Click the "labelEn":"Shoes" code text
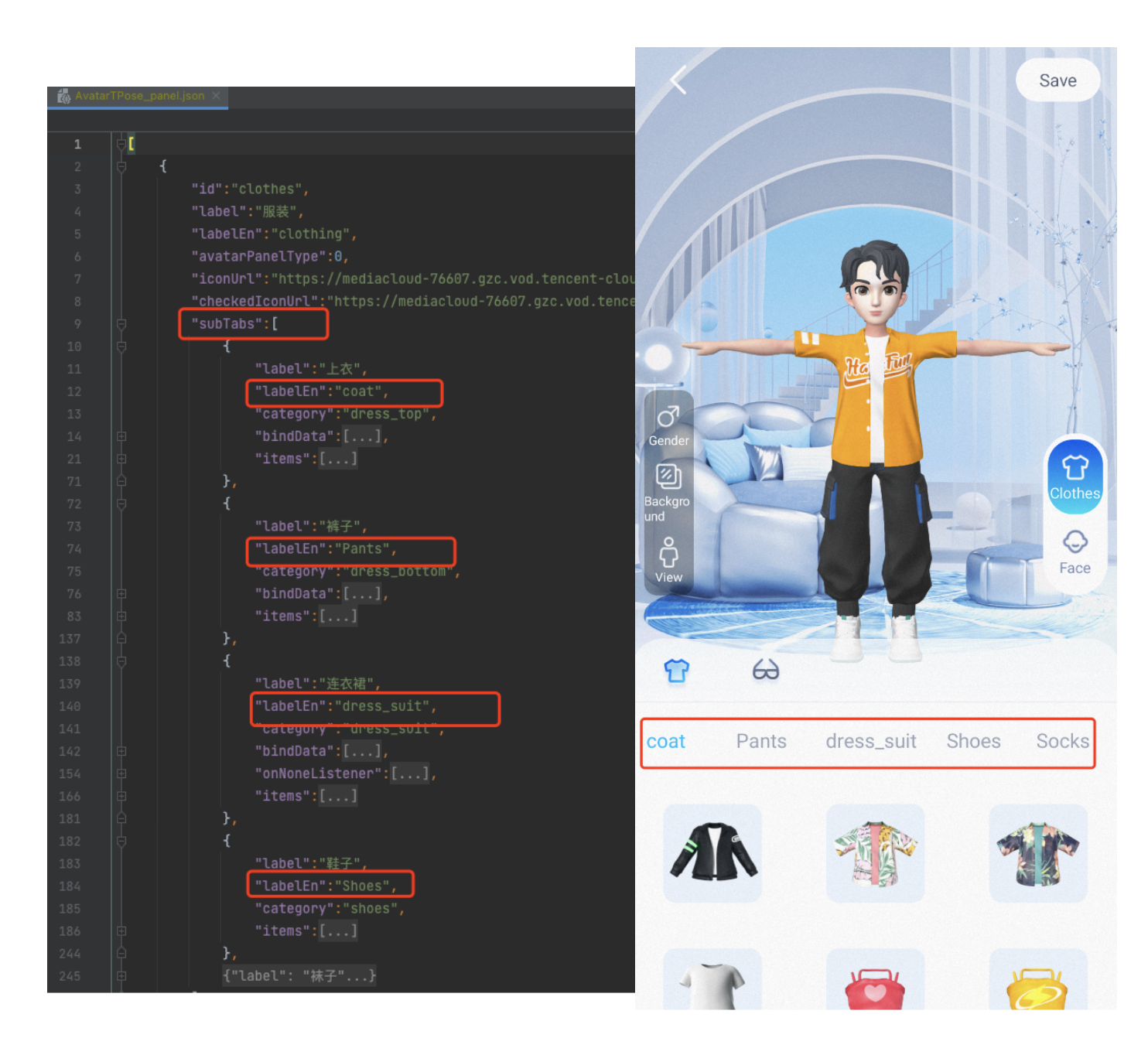This screenshot has width=1148, height=1038. (x=326, y=886)
